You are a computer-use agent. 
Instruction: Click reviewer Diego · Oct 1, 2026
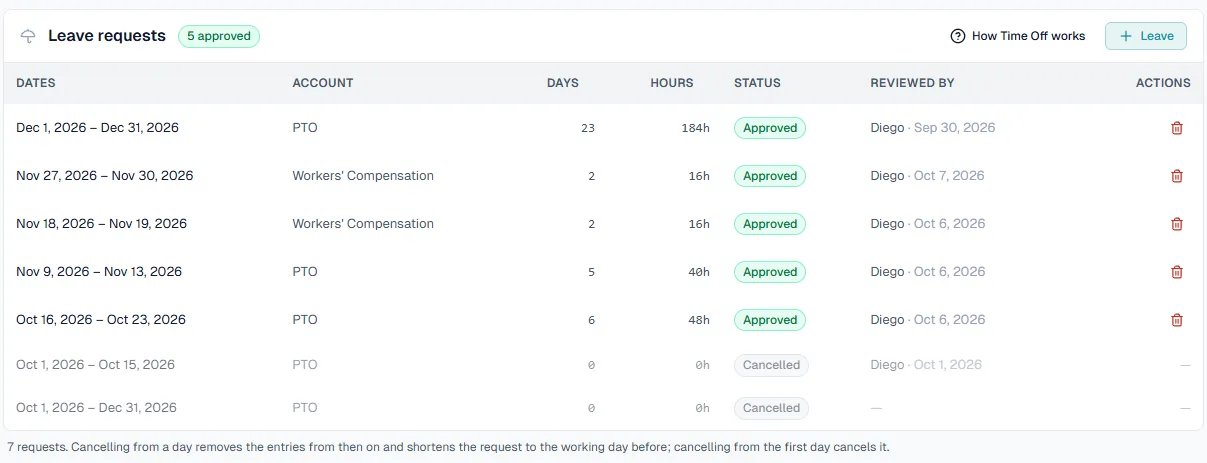tap(926, 365)
